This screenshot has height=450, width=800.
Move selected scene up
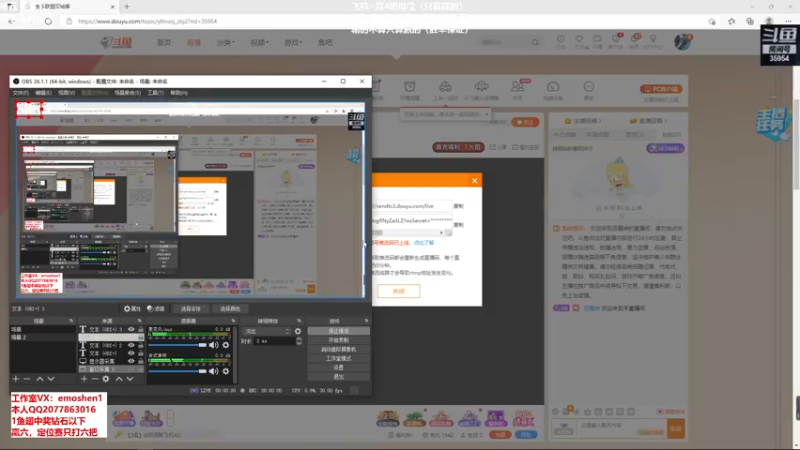[40, 379]
